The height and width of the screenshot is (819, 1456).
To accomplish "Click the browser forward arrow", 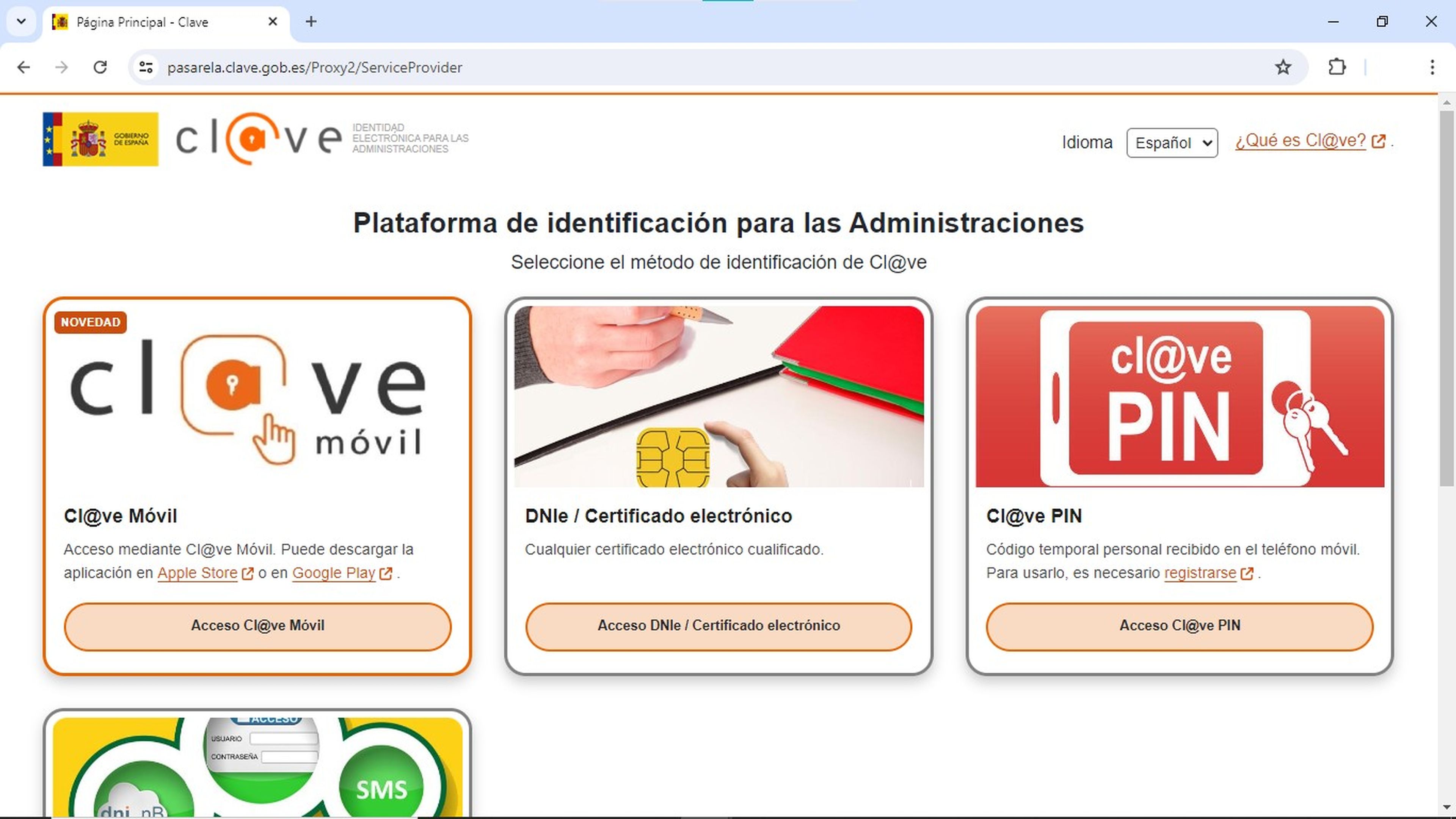I will pos(61,67).
